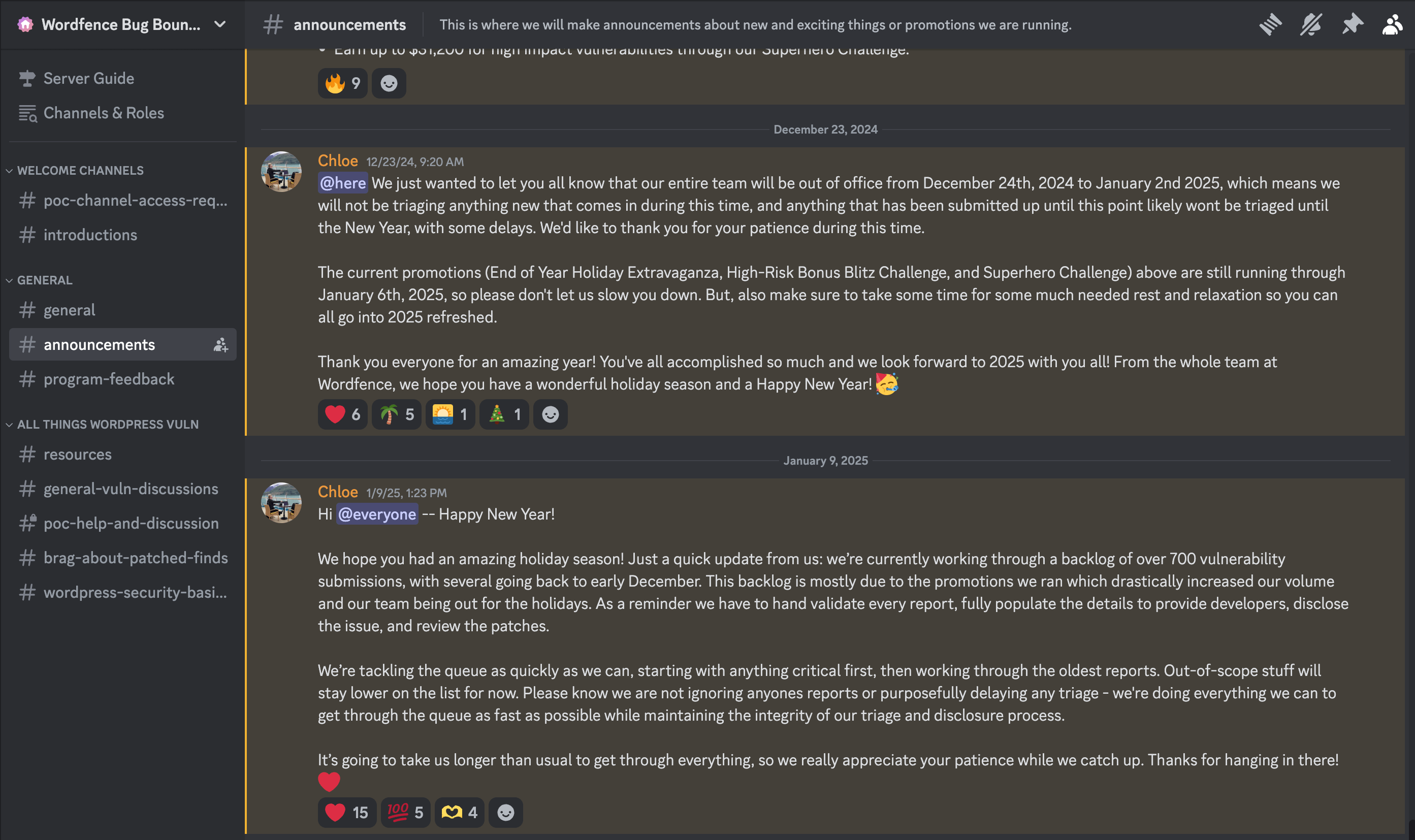Toggle the 100 points reaction
The height and width of the screenshot is (840, 1415).
click(405, 812)
